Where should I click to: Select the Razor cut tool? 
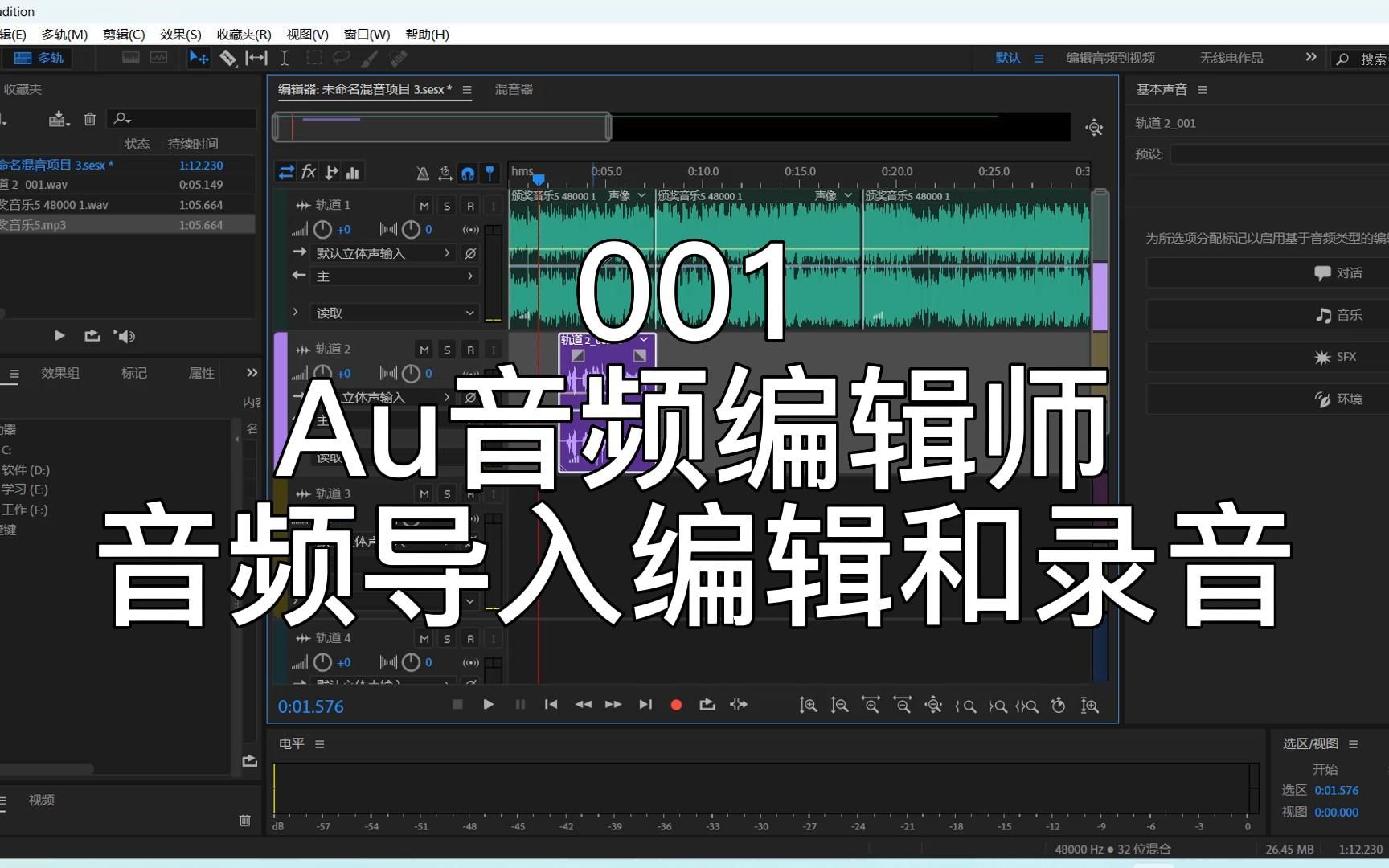click(x=228, y=58)
